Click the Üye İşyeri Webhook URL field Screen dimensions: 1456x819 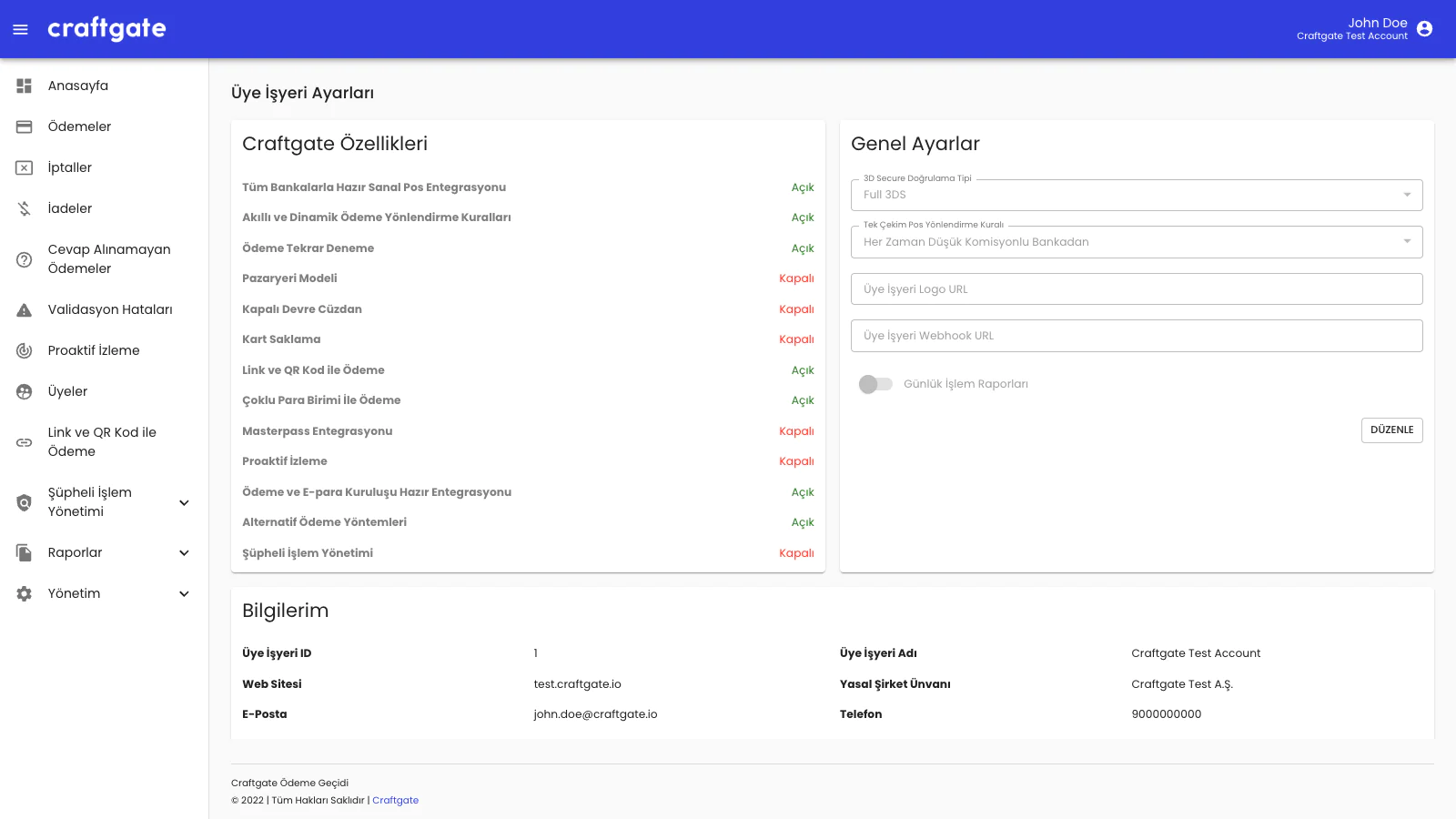pos(1136,336)
